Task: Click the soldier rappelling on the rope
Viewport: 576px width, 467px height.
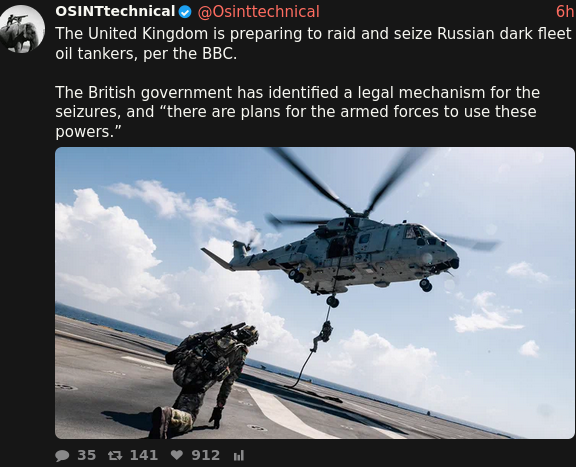Action: click(322, 336)
